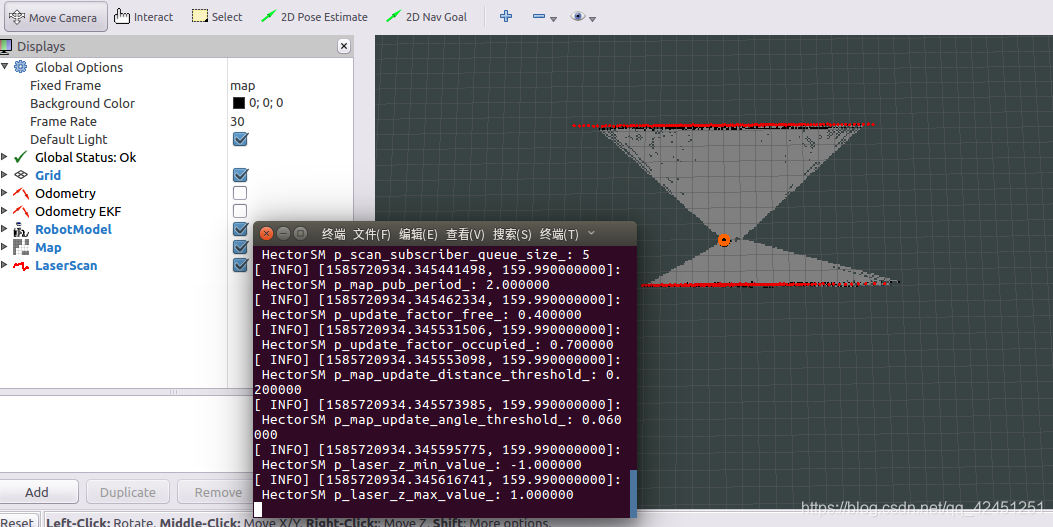Click the Grid display icon
Screen dimensions: 1053x527
(21, 175)
